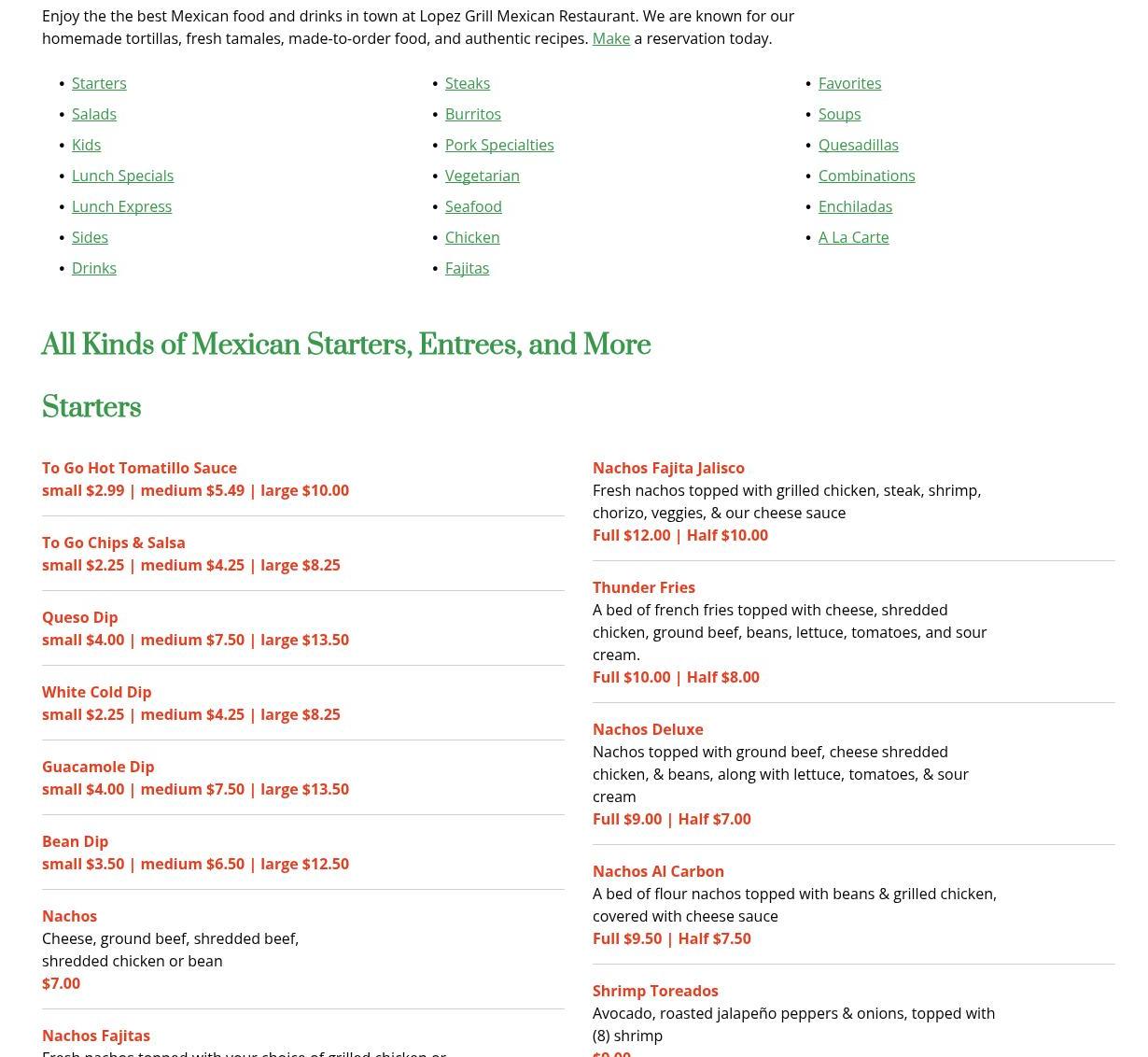1148x1057 pixels.
Task: Open the Fajitas category link
Action: (x=467, y=268)
